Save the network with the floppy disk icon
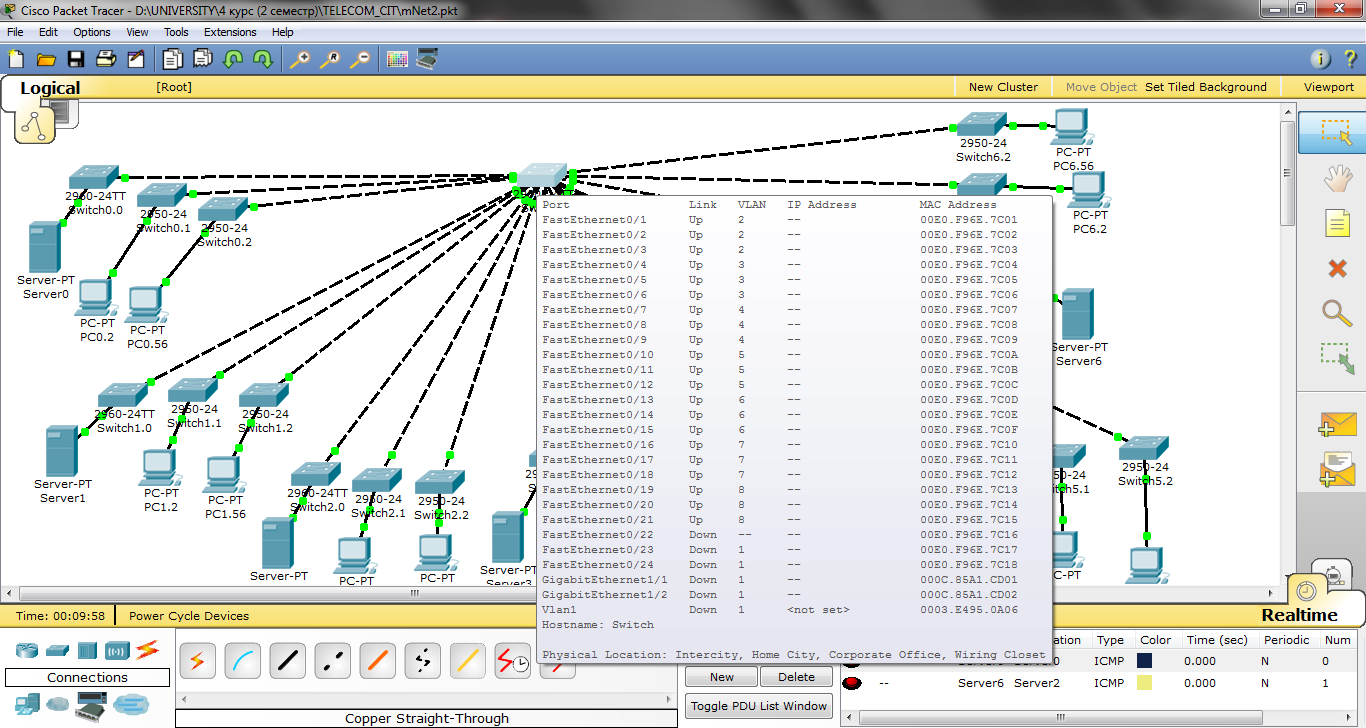This screenshot has height=728, width=1366. pos(76,59)
